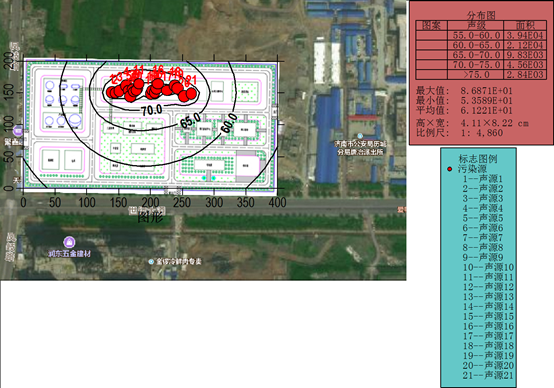Select the 金锣冷鲜肉专卖 map label

(179, 262)
